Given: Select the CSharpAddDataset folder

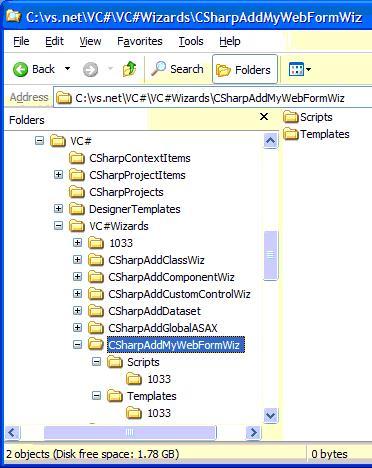Looking at the screenshot, I should point(154,311).
